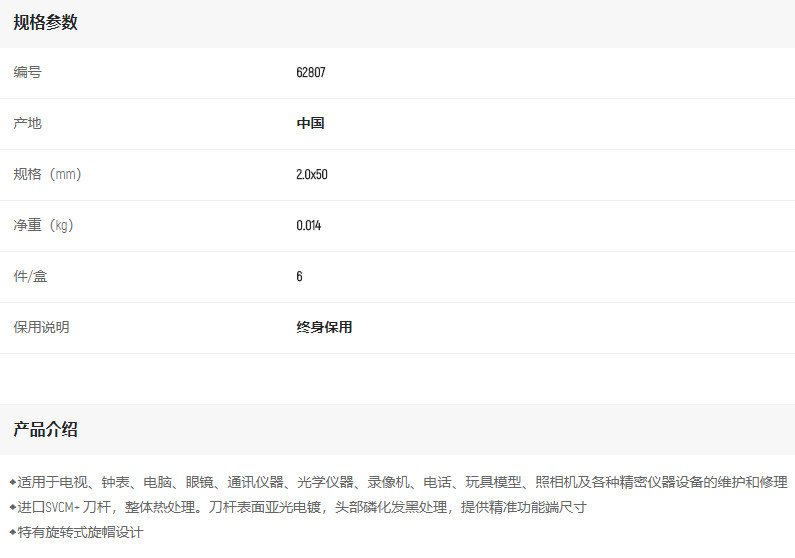Viewport: 795px width, 558px height.
Task: Click the bold 中国 origin value
Action: click(310, 123)
